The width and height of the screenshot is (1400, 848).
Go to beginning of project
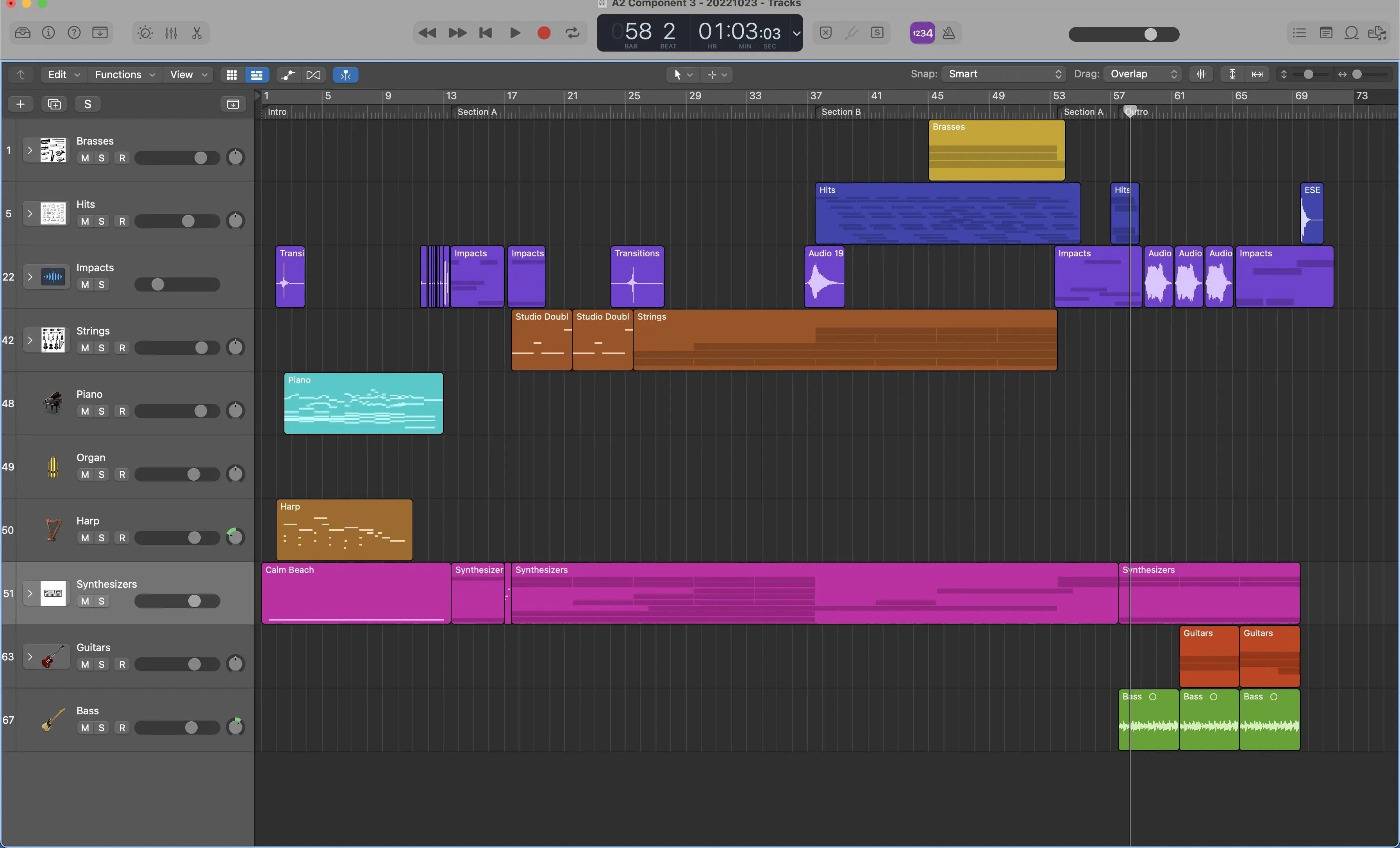486,33
